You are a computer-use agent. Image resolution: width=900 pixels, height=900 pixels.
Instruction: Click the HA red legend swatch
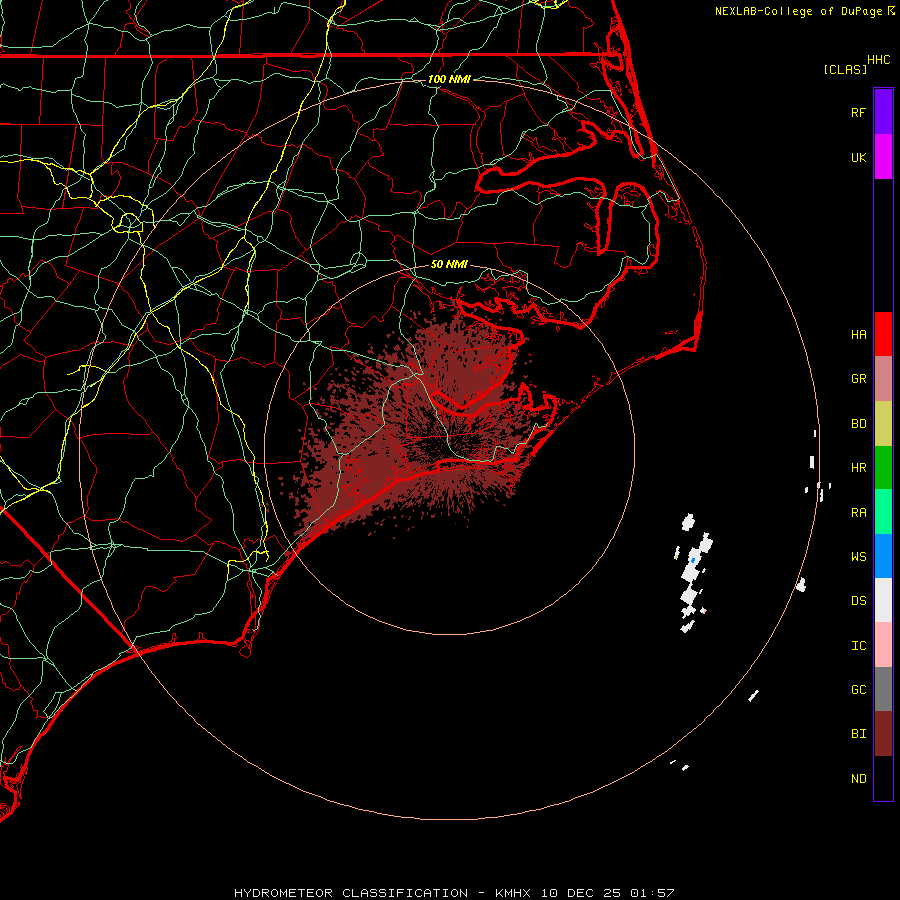pos(883,334)
